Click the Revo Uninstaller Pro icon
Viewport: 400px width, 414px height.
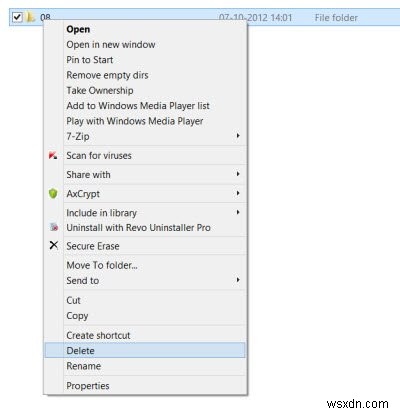coord(54,227)
